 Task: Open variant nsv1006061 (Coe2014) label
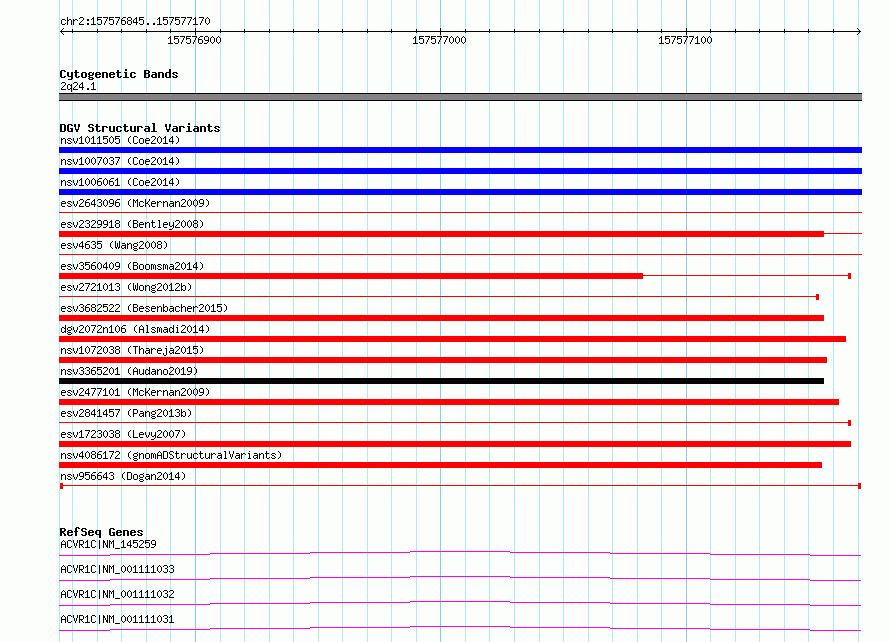pyautogui.click(x=120, y=182)
